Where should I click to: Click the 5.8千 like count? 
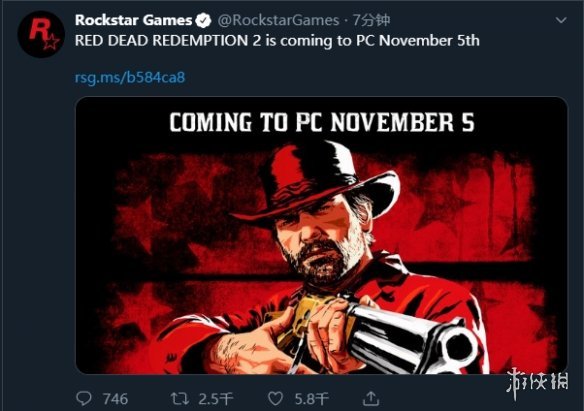312,399
